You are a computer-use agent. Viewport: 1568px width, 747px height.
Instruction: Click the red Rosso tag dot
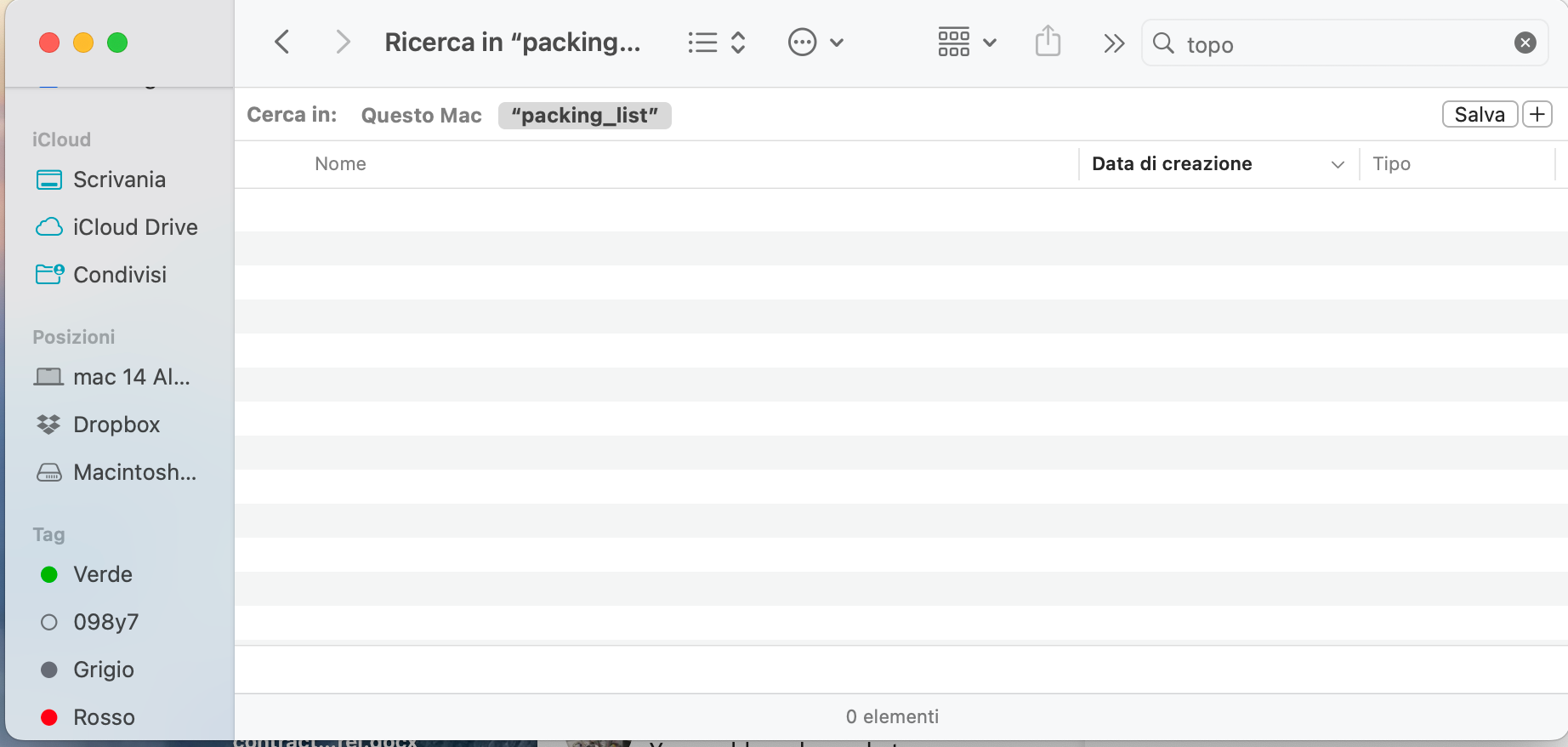[x=49, y=717]
